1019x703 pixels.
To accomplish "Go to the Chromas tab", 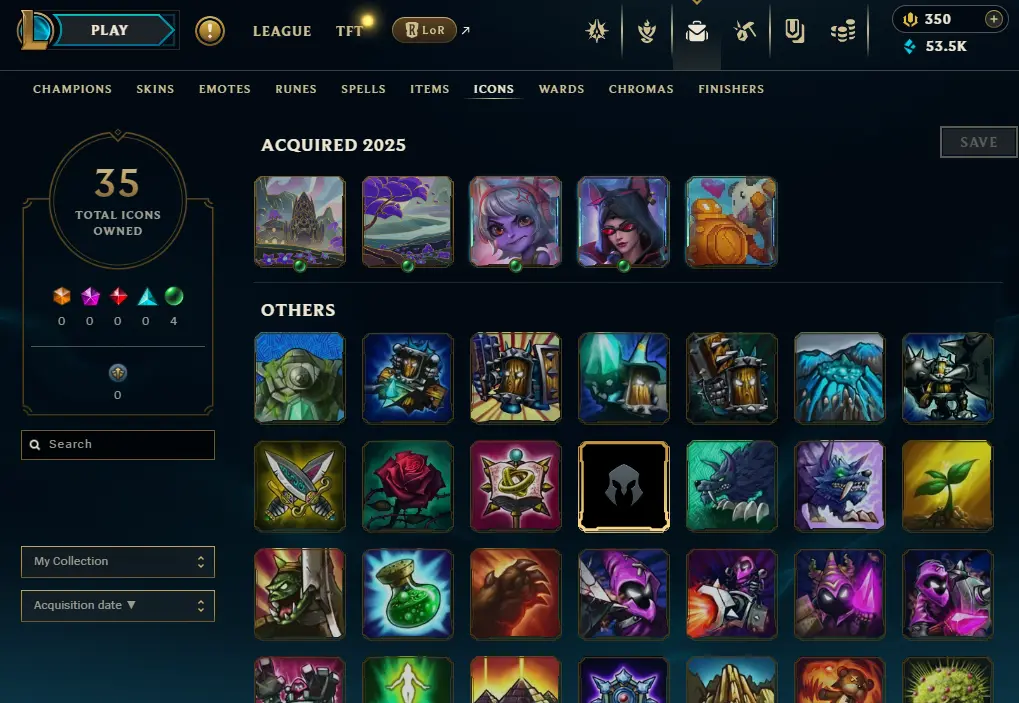I will [x=641, y=89].
